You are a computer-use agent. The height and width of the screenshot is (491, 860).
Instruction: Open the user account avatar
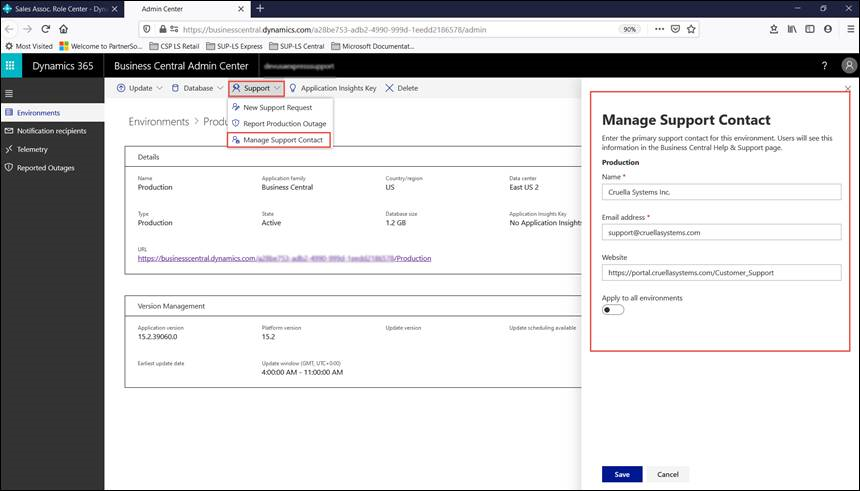pyautogui.click(x=848, y=66)
